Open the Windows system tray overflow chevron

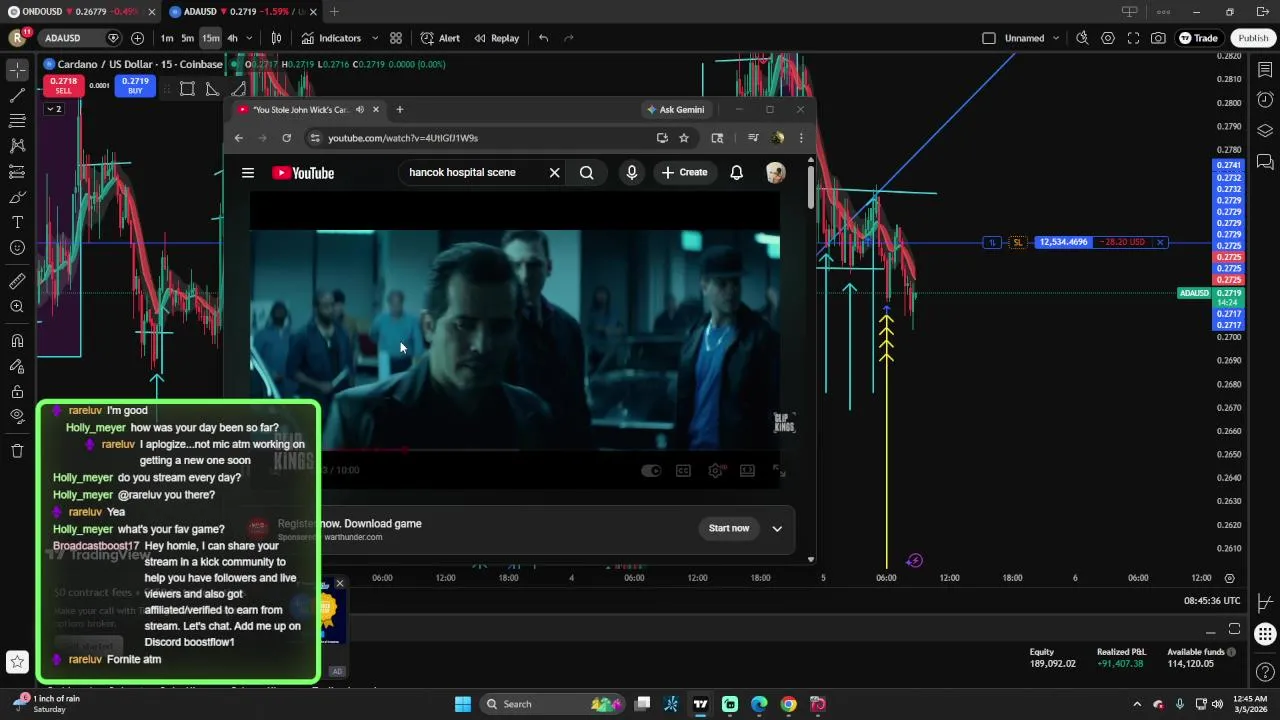click(1136, 704)
